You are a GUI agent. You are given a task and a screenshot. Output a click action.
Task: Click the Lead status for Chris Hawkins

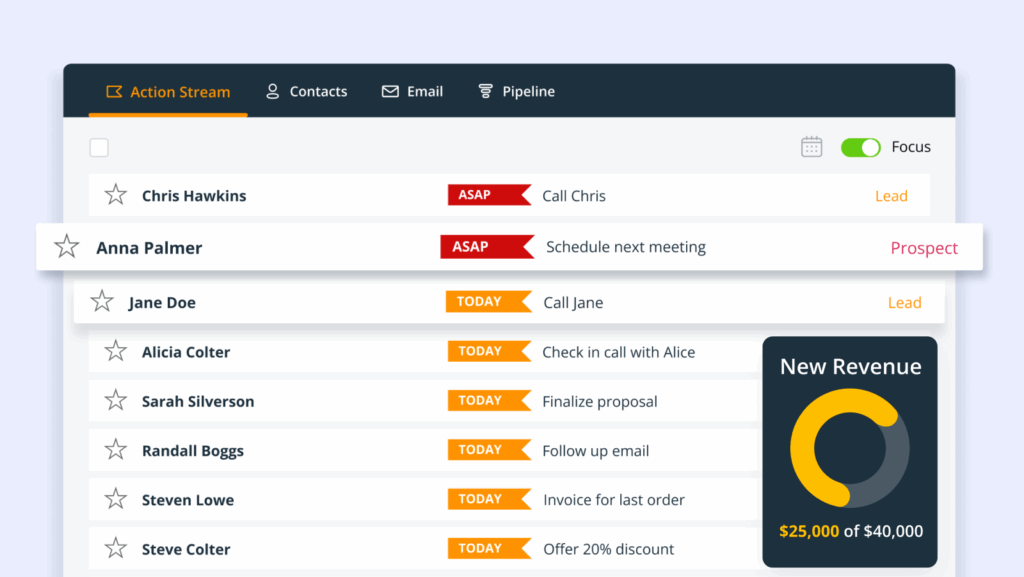pos(891,196)
